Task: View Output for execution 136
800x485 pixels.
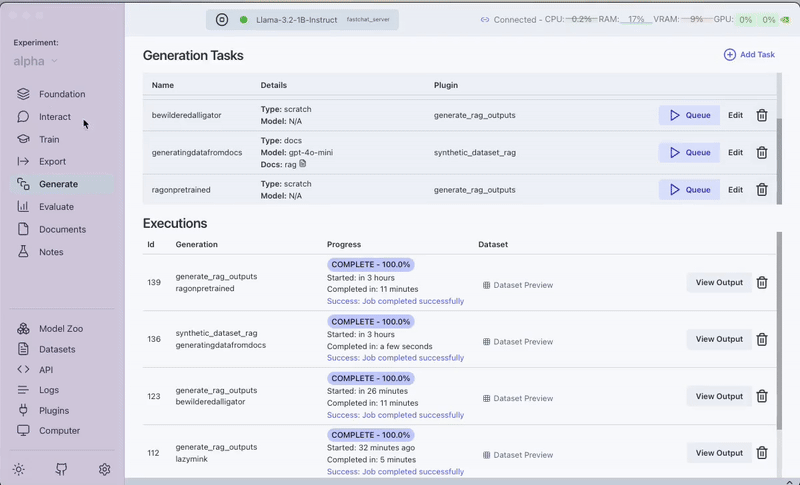Action: pos(719,339)
